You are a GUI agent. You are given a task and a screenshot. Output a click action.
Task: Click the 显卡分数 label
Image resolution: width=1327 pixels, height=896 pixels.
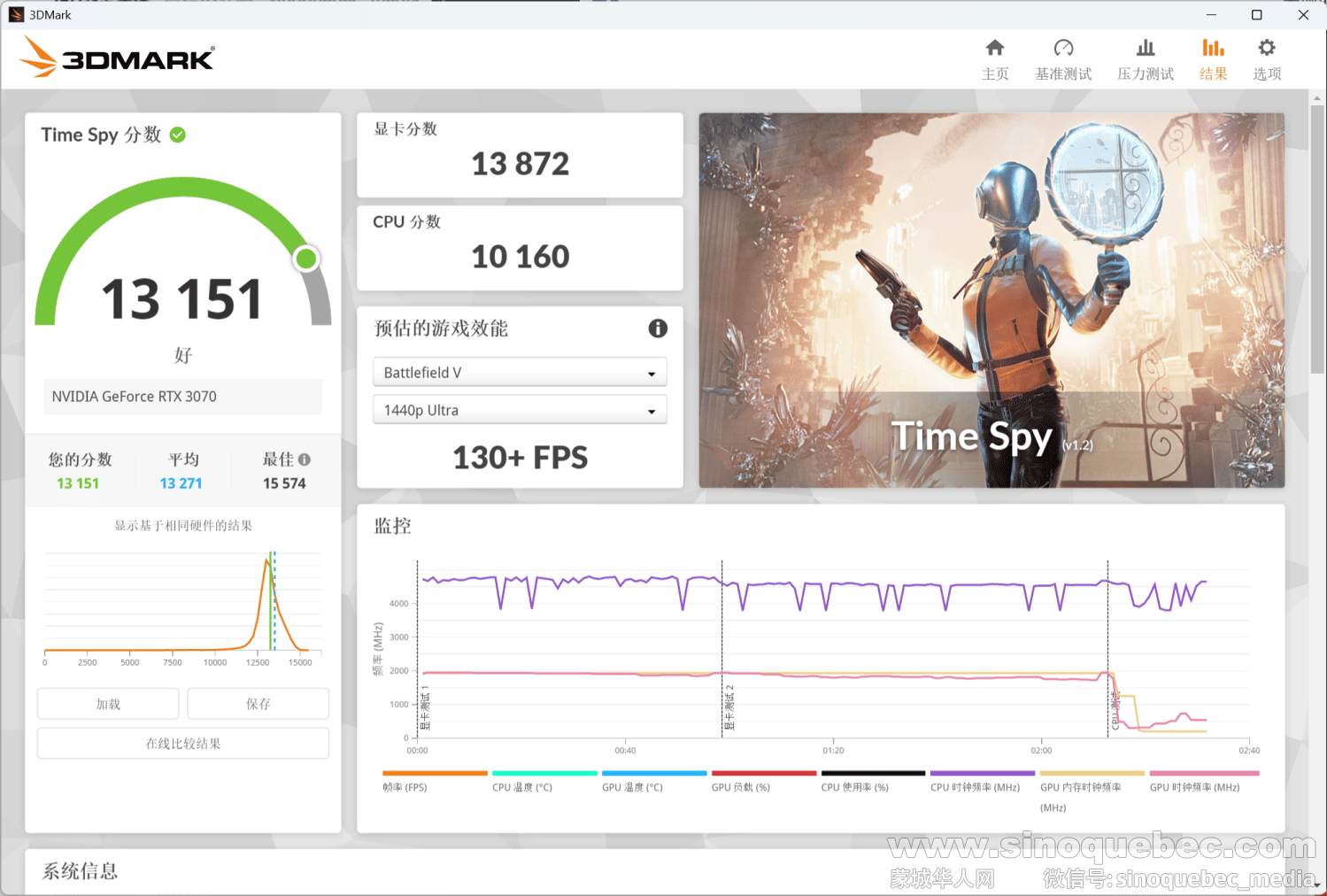[405, 129]
